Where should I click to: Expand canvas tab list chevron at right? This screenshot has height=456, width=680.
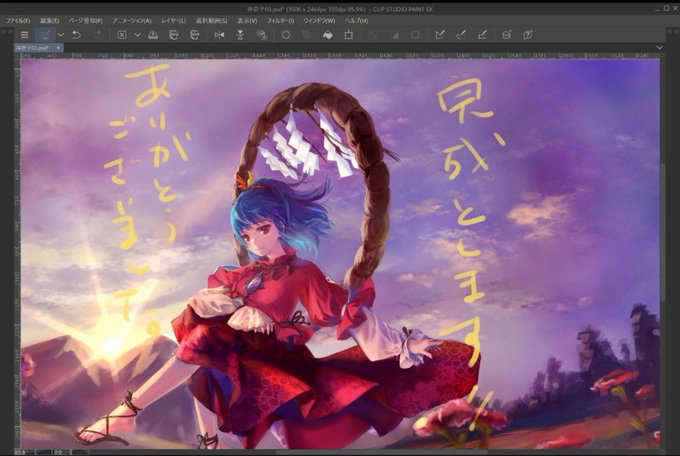(x=660, y=47)
